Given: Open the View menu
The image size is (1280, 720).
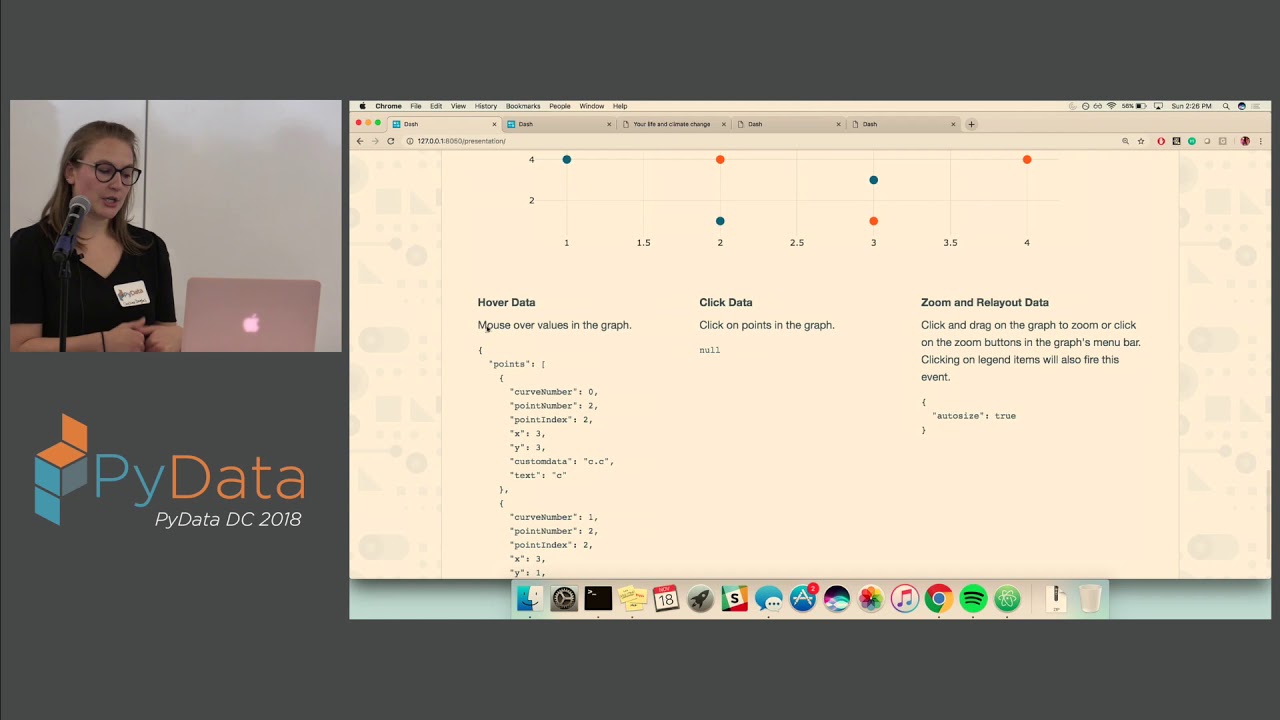Looking at the screenshot, I should pyautogui.click(x=458, y=106).
